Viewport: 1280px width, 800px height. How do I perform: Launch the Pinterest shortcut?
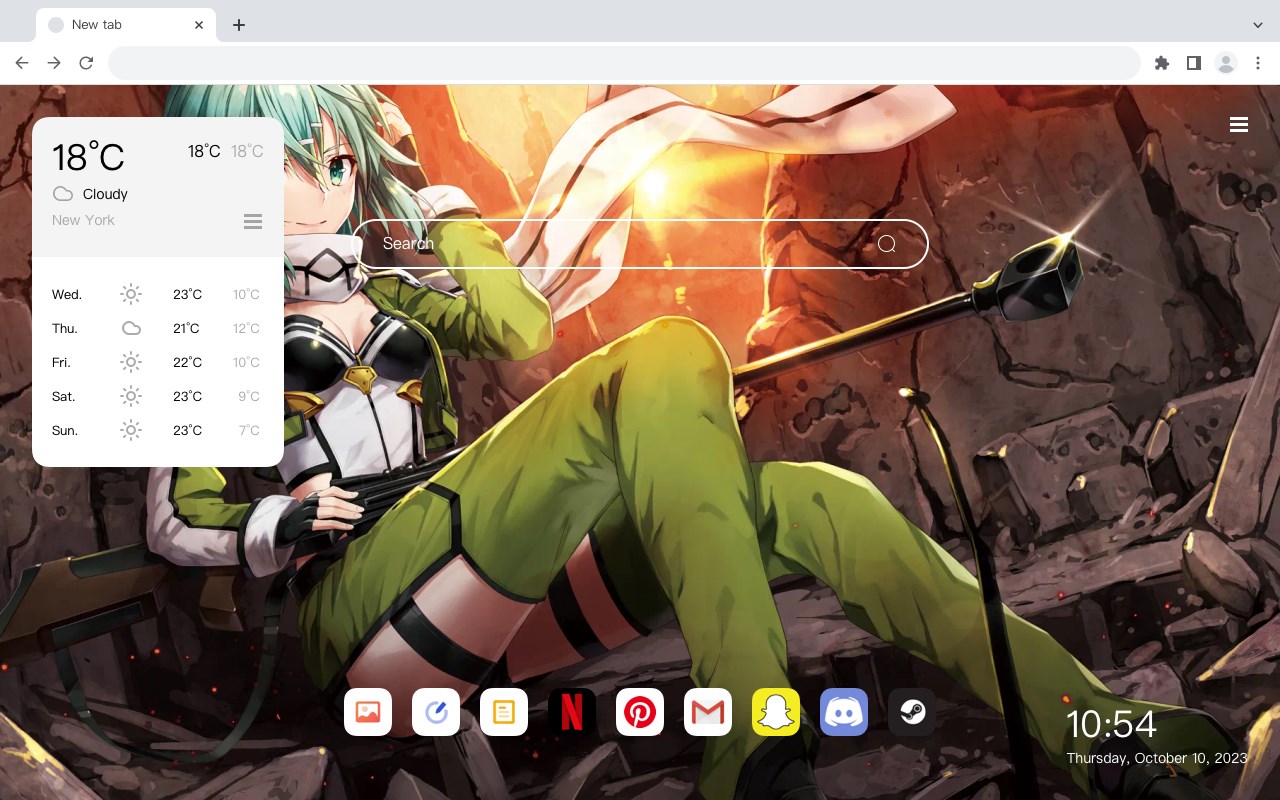tap(640, 712)
